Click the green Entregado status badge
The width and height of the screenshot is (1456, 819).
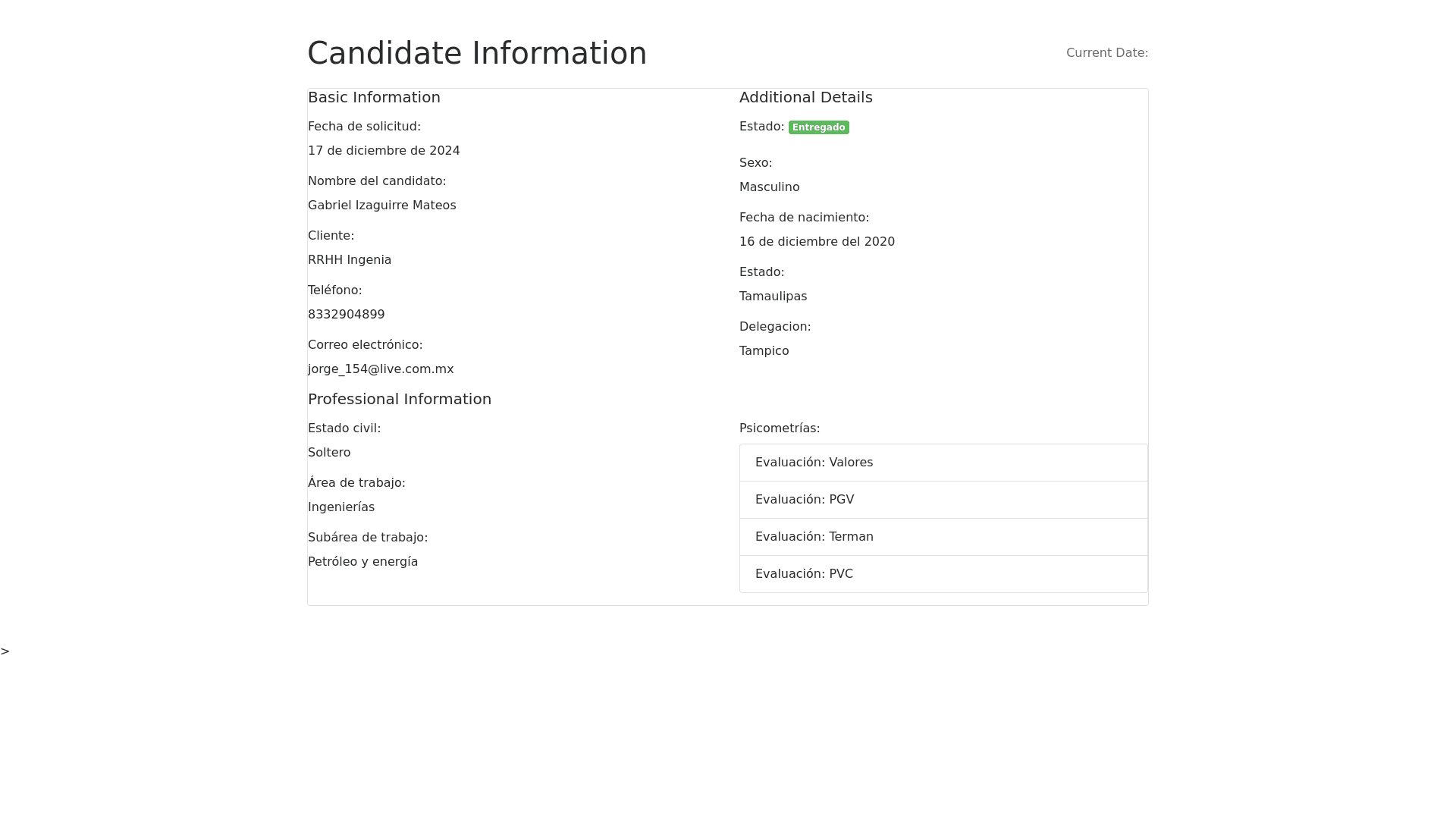coord(818,127)
